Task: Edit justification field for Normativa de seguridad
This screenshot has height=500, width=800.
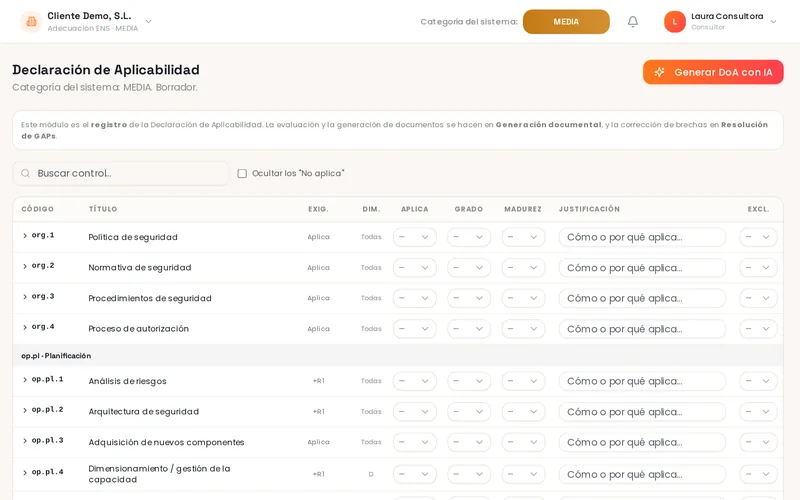Action: coord(642,268)
